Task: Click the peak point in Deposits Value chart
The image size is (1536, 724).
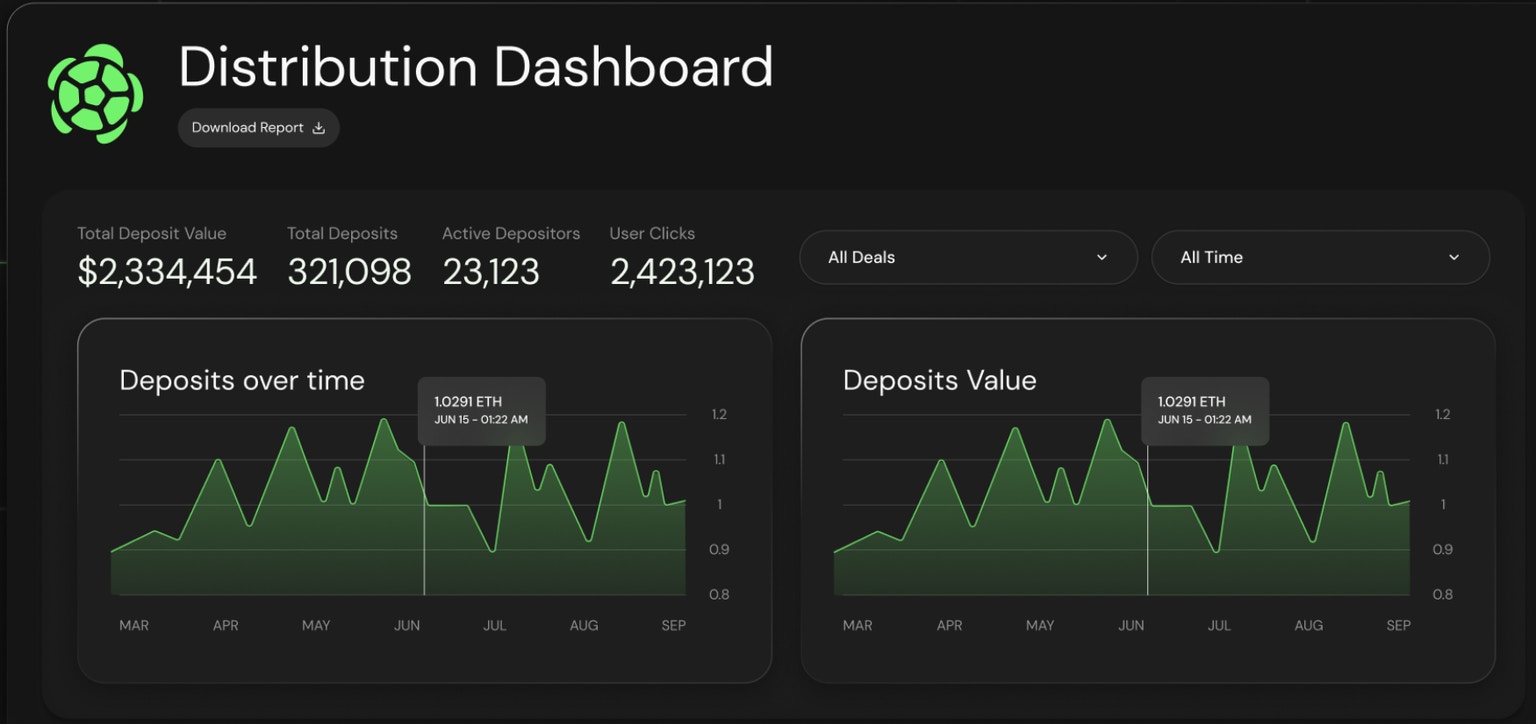Action: click(x=1106, y=421)
